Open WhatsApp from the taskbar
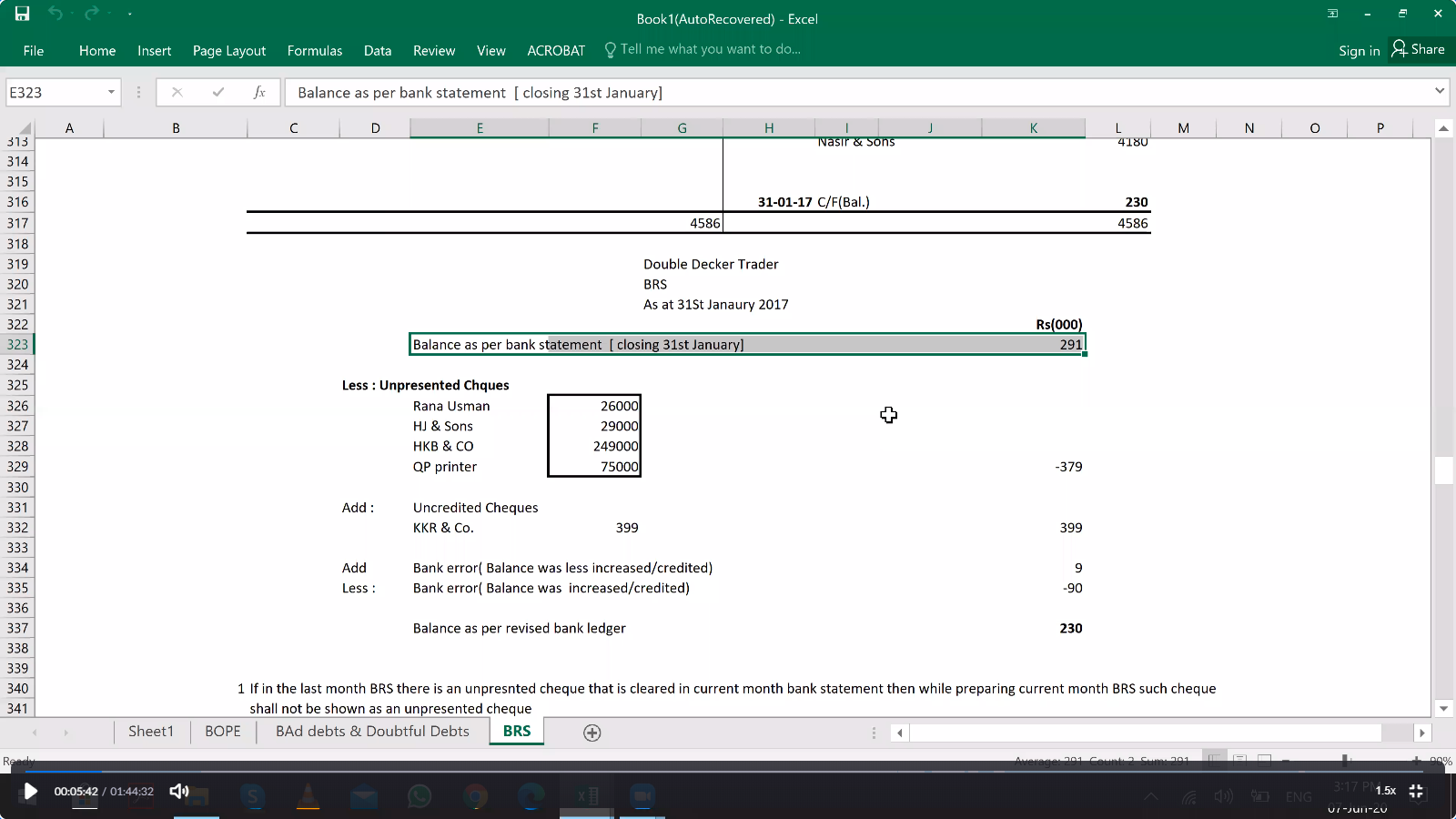The image size is (1456, 819). (x=420, y=795)
